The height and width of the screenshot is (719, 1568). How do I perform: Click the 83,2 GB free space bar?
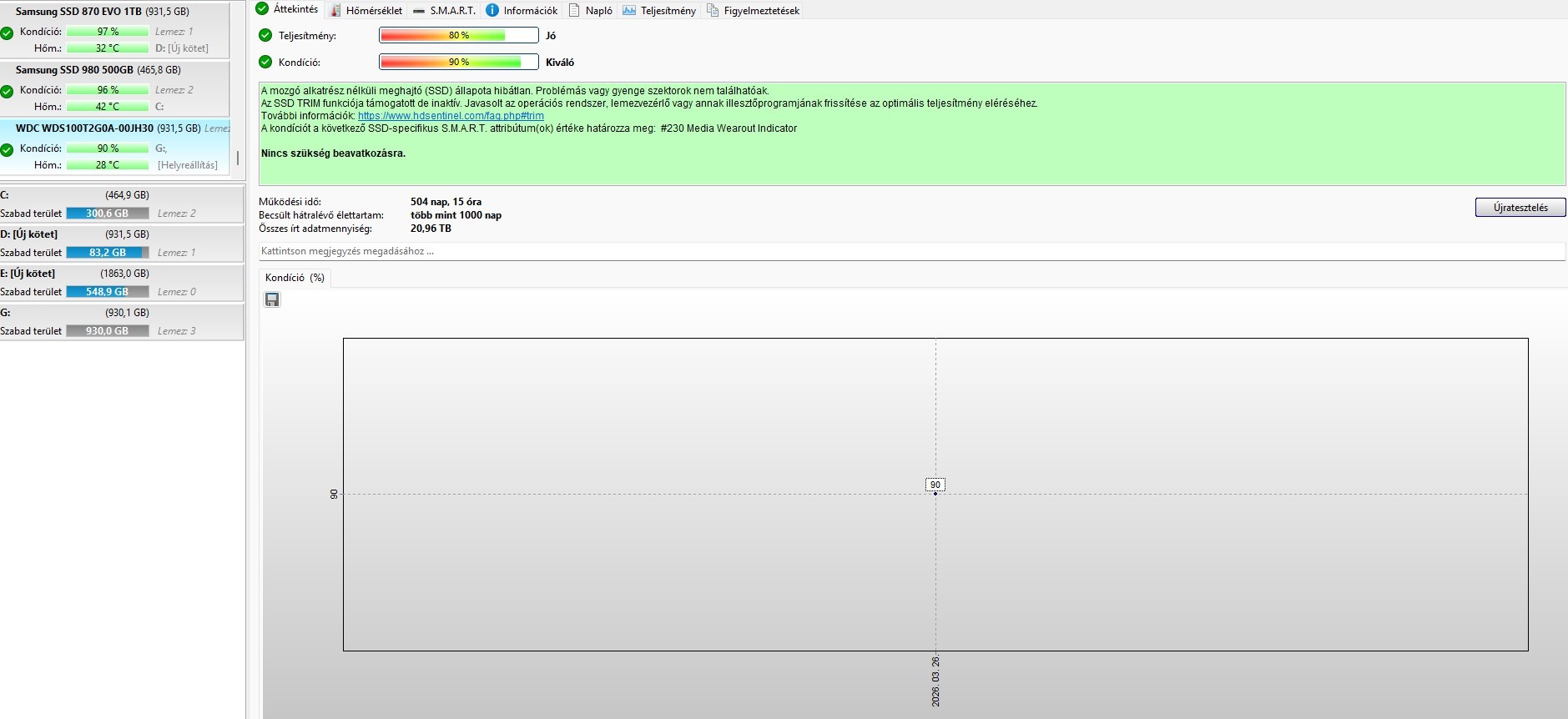tap(108, 253)
